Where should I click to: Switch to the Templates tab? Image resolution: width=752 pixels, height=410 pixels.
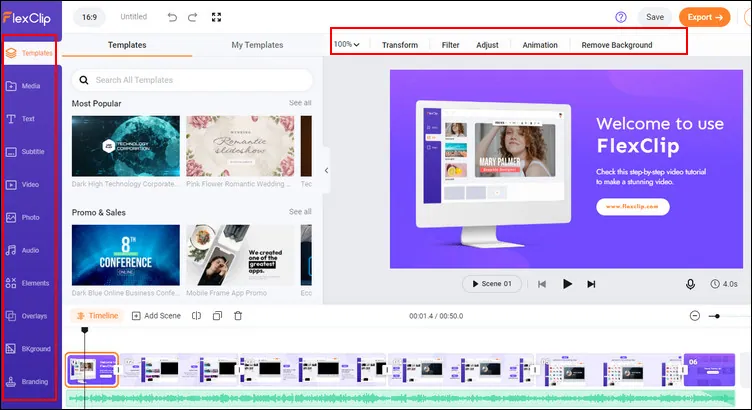point(127,45)
